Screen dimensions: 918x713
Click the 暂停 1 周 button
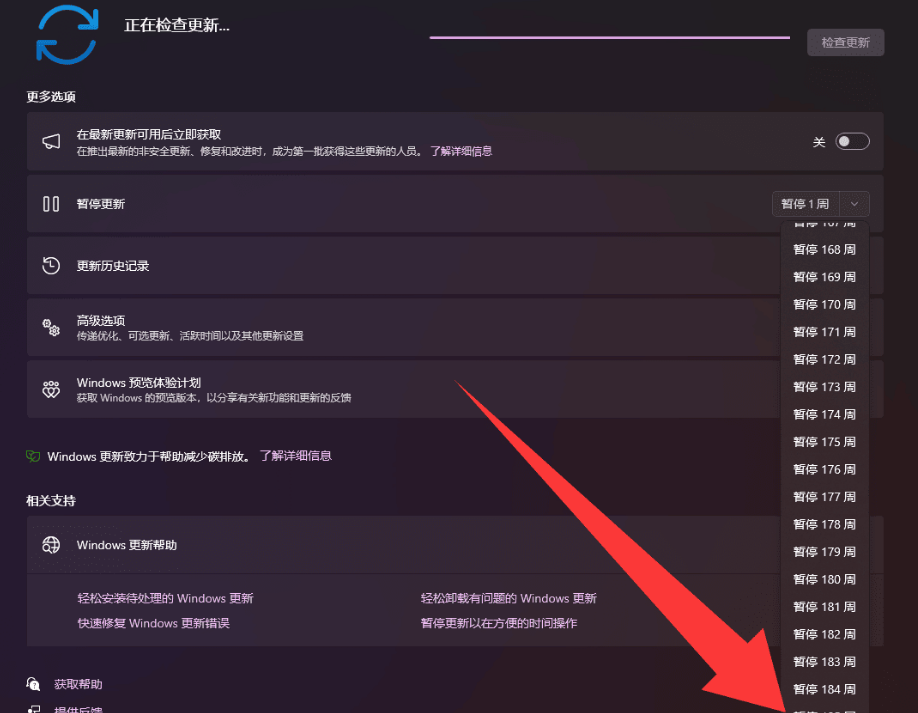point(806,204)
